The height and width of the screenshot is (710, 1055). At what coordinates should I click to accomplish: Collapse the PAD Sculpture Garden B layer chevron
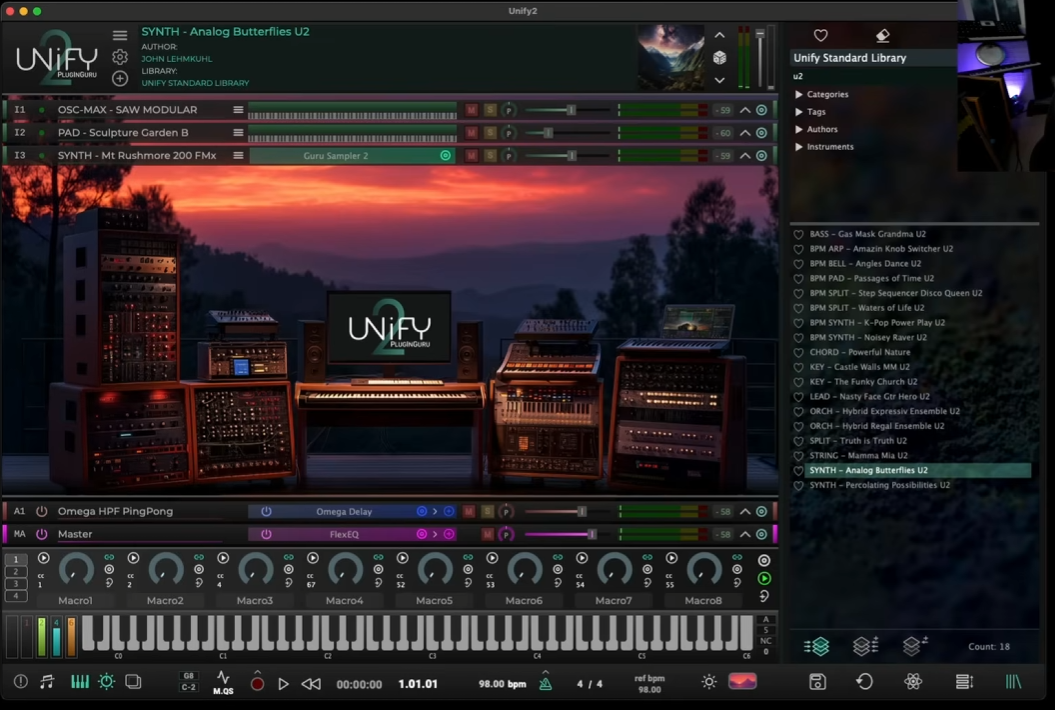point(745,133)
